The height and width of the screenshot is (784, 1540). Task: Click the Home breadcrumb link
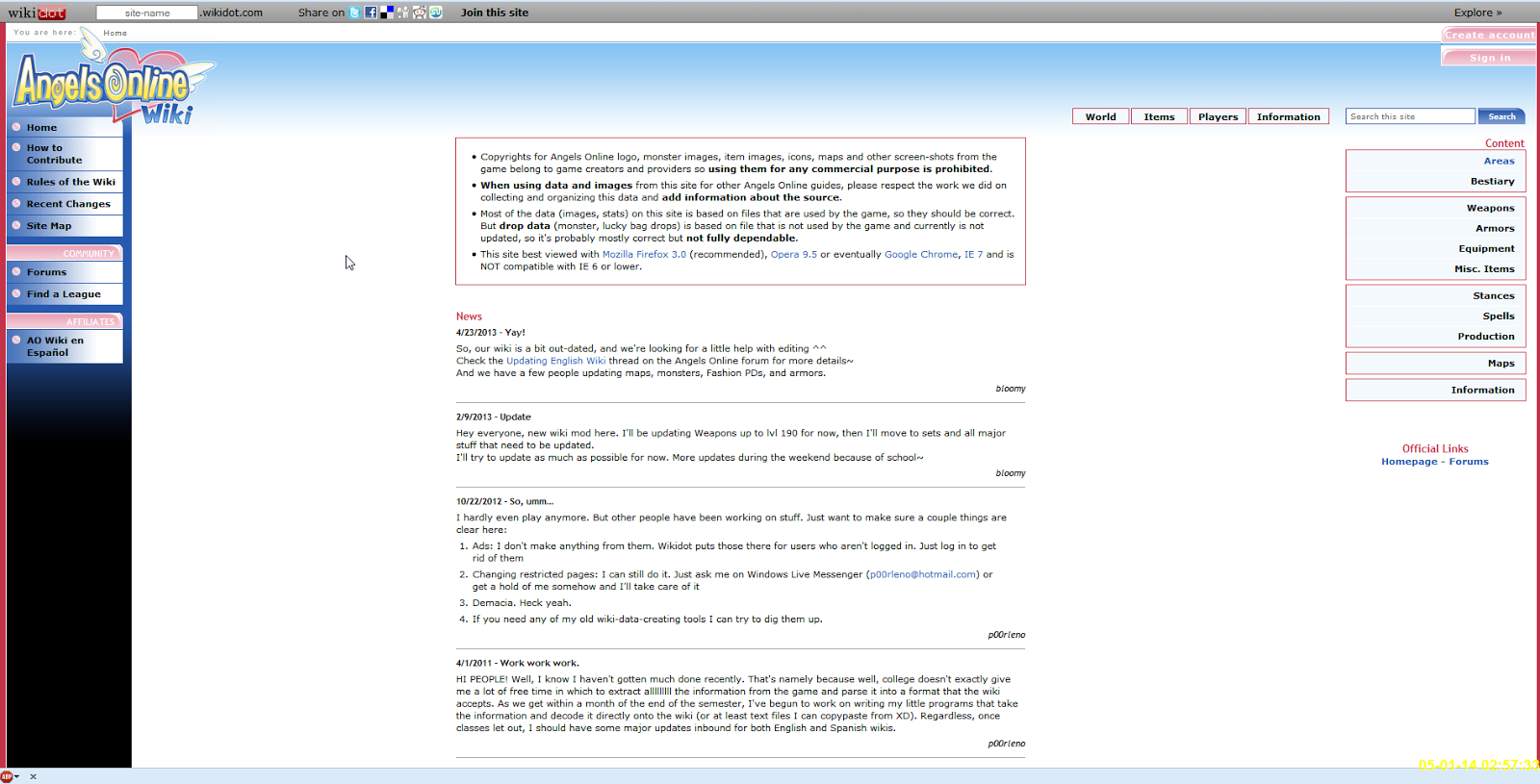(x=115, y=33)
